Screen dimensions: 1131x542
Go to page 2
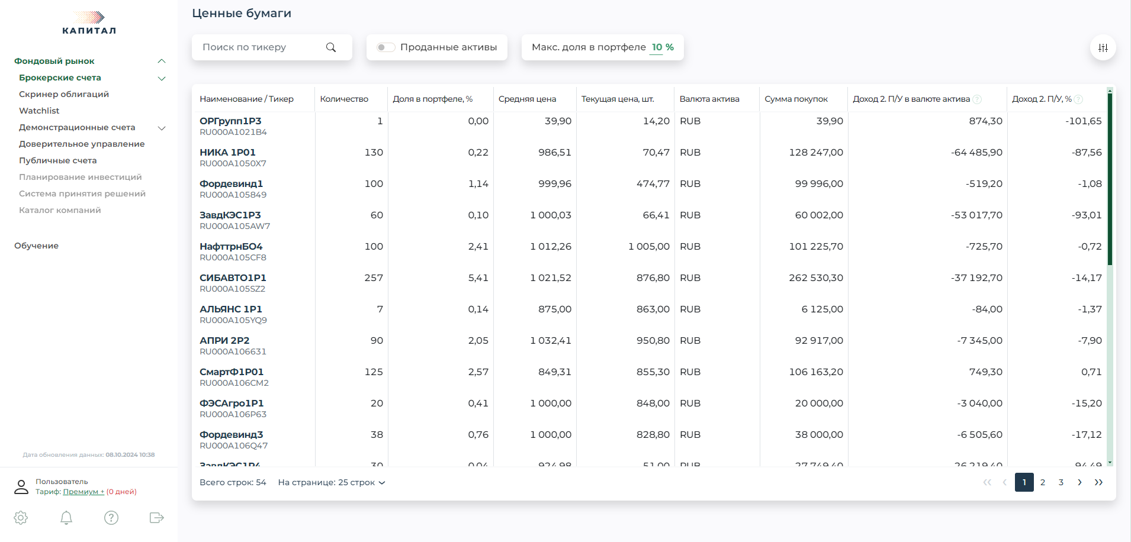click(1042, 483)
